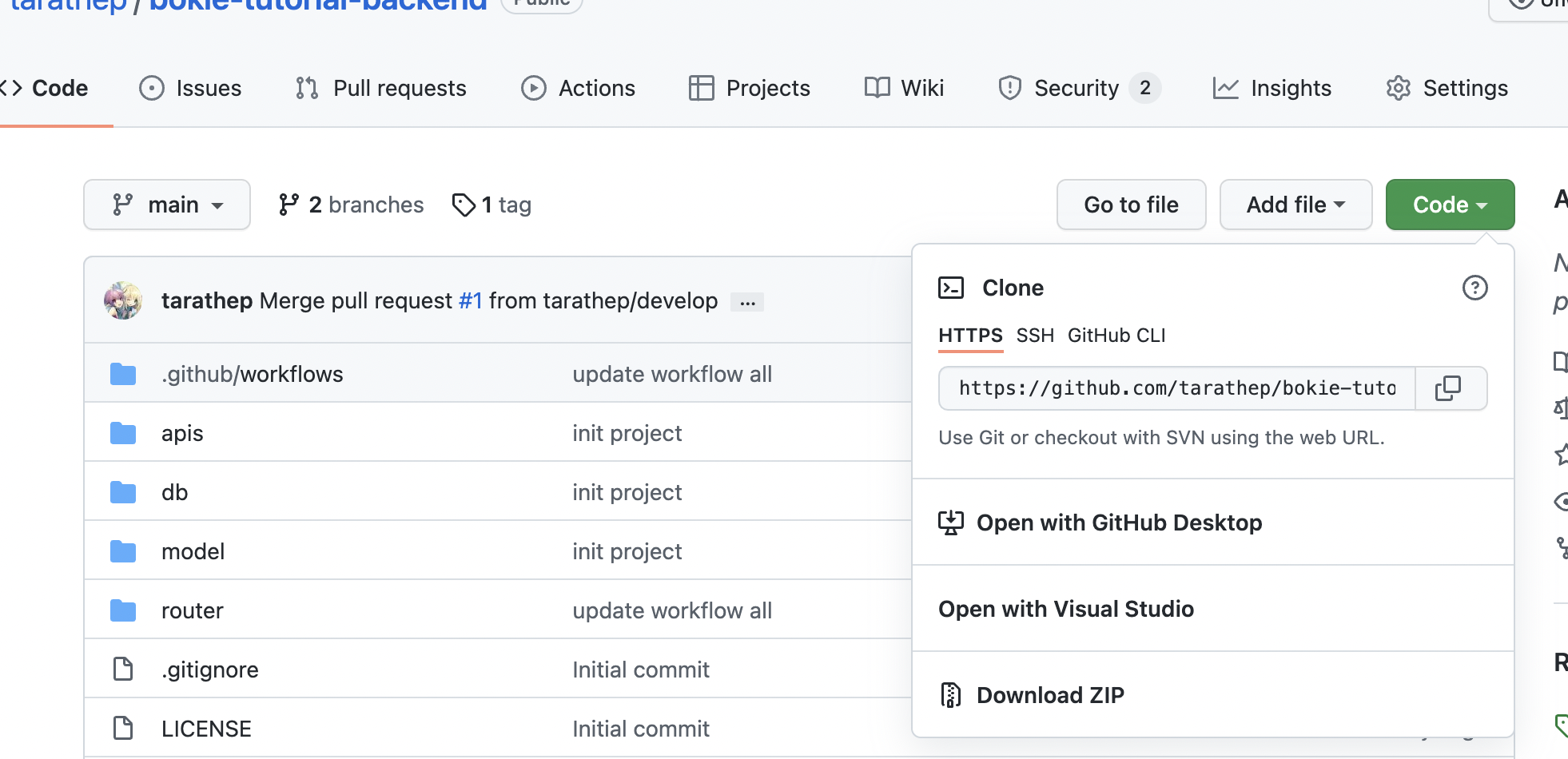Open the 1 tag link

(x=491, y=205)
